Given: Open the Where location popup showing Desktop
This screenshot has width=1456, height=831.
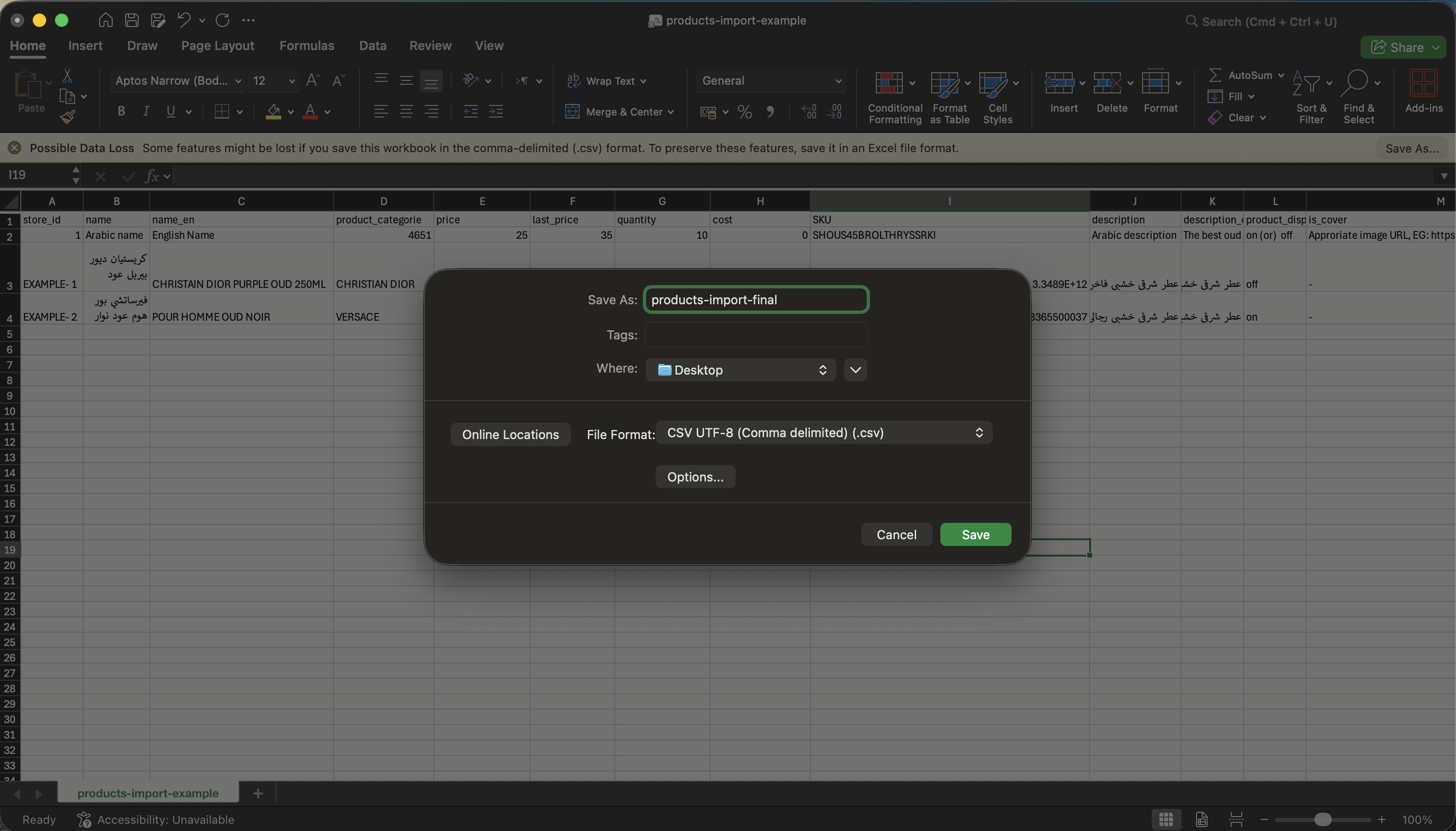Looking at the screenshot, I should tap(740, 370).
